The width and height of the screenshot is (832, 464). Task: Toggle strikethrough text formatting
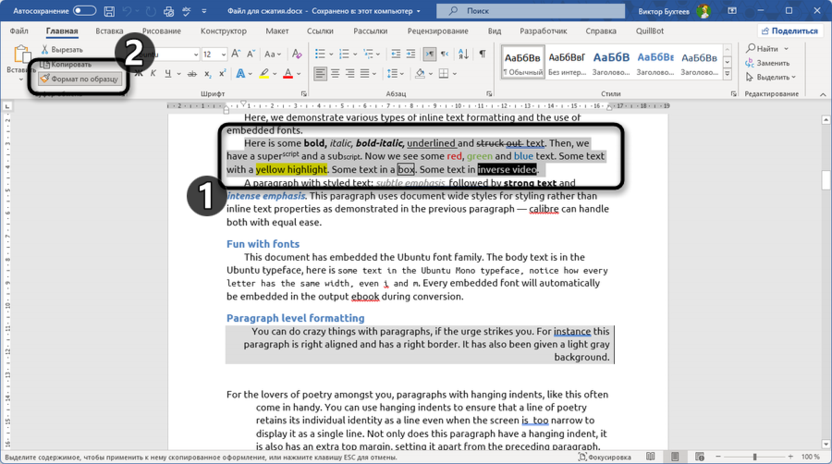pos(193,74)
